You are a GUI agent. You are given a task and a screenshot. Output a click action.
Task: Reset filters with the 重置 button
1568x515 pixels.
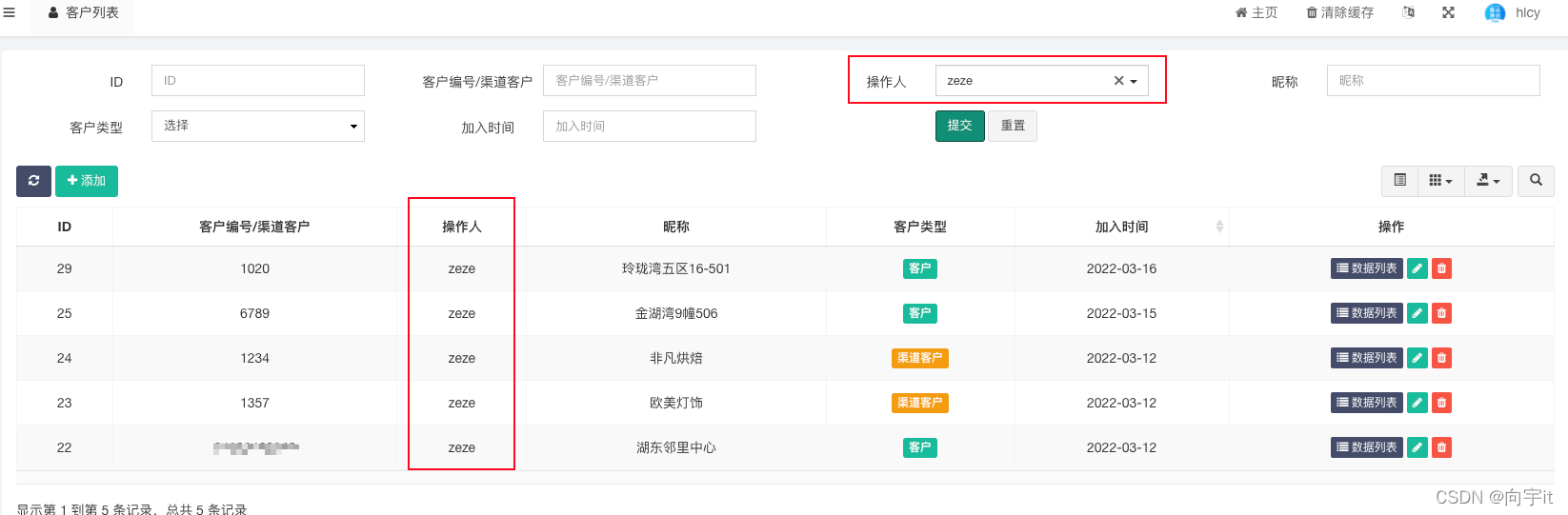pos(1013,126)
